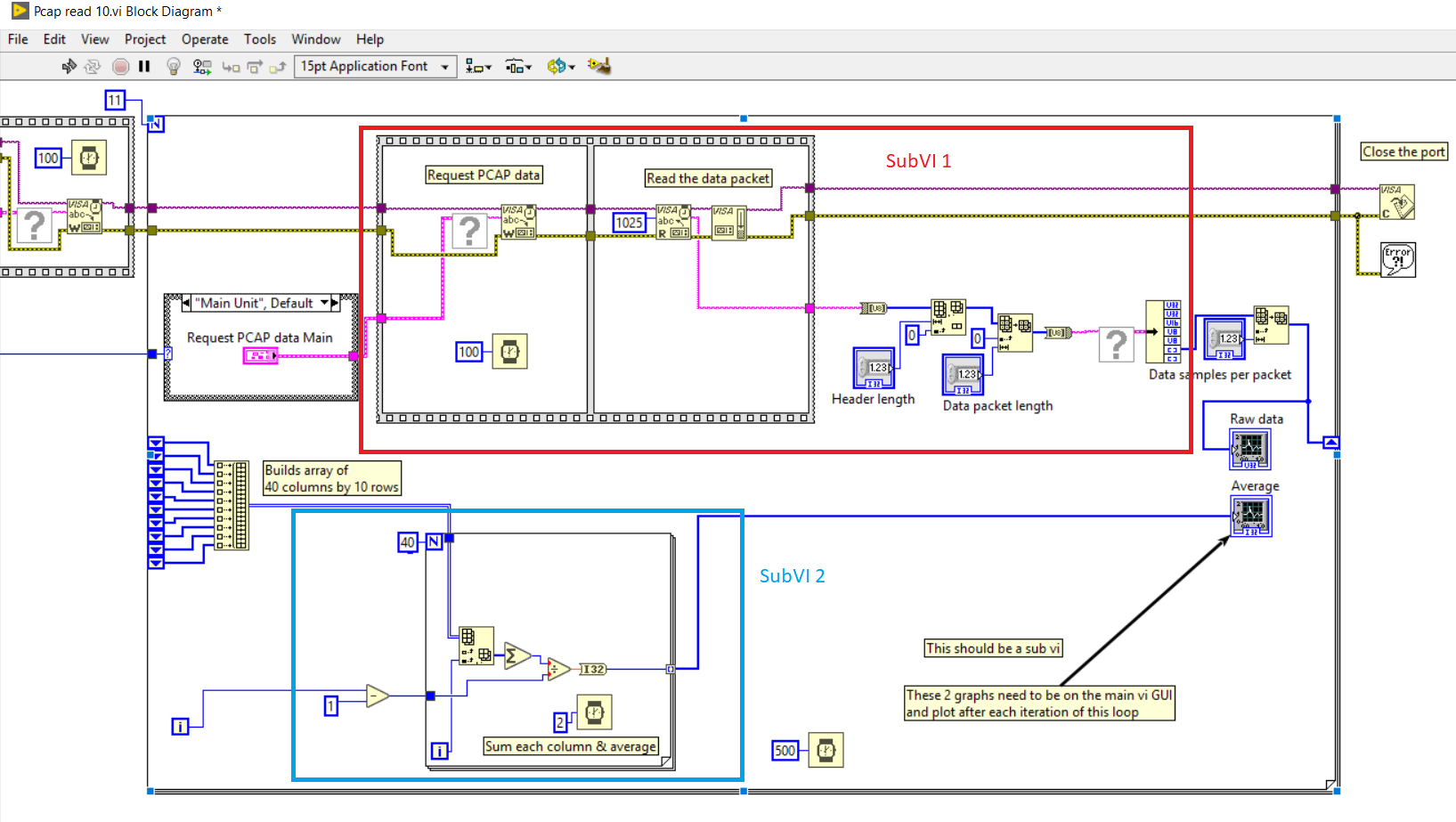Click the Subtract function node
This screenshot has width=1456, height=822.
(x=378, y=696)
